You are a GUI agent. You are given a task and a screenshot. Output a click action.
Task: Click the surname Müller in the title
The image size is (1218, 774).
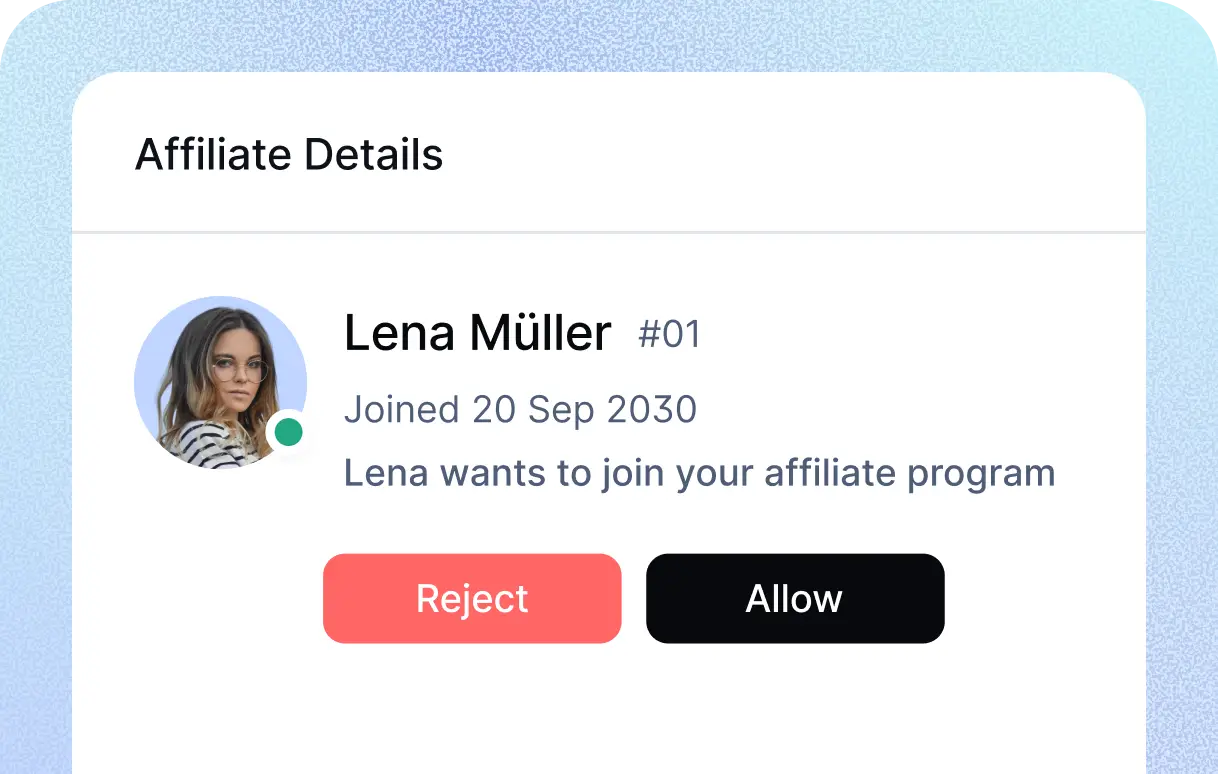[x=540, y=333]
